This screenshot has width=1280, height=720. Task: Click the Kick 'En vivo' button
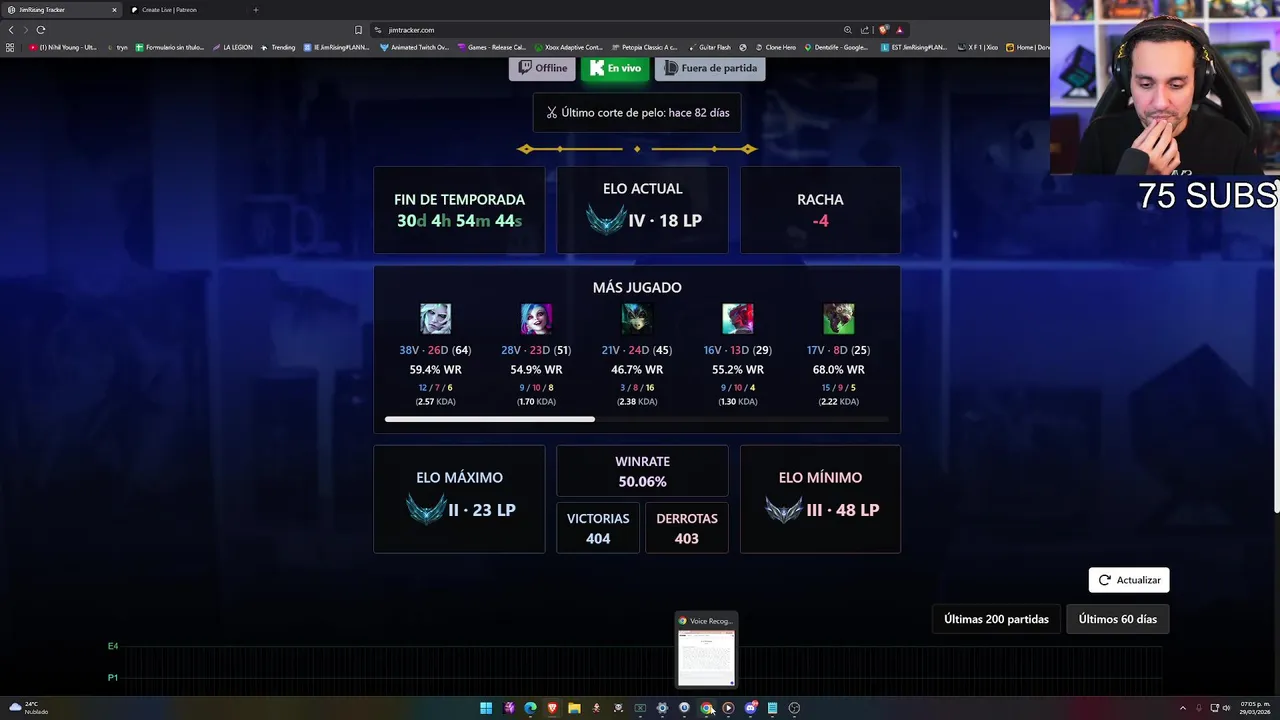[x=615, y=68]
